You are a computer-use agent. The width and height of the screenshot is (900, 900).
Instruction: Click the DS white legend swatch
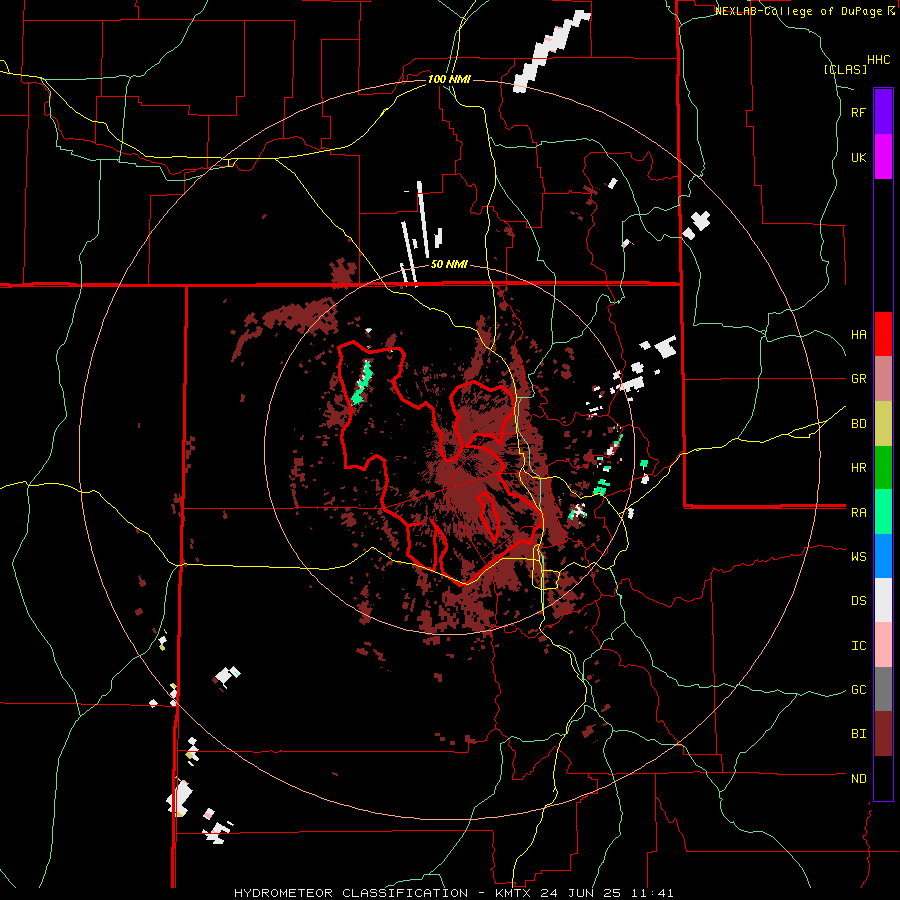pyautogui.click(x=883, y=600)
